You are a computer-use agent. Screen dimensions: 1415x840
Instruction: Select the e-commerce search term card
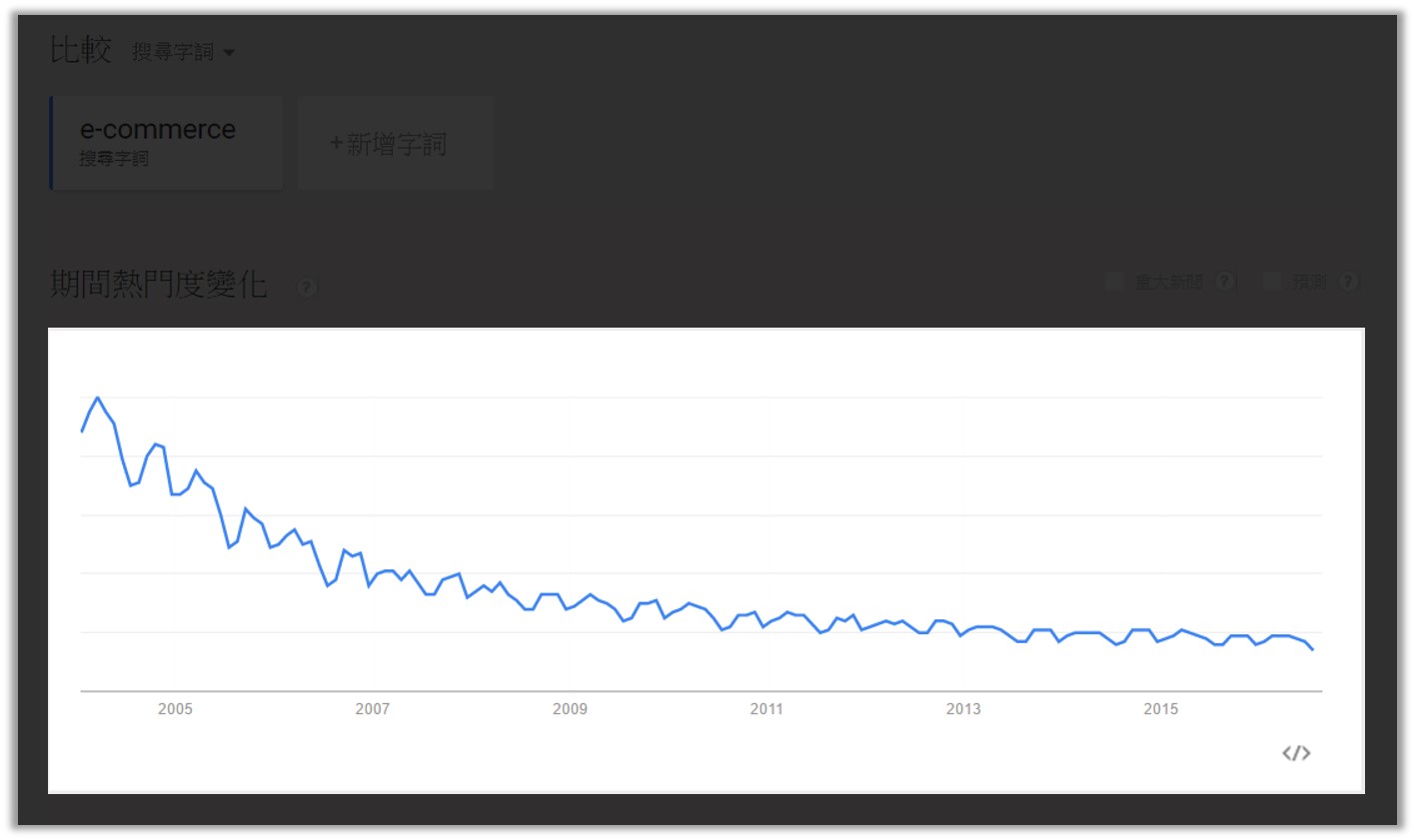(x=166, y=142)
